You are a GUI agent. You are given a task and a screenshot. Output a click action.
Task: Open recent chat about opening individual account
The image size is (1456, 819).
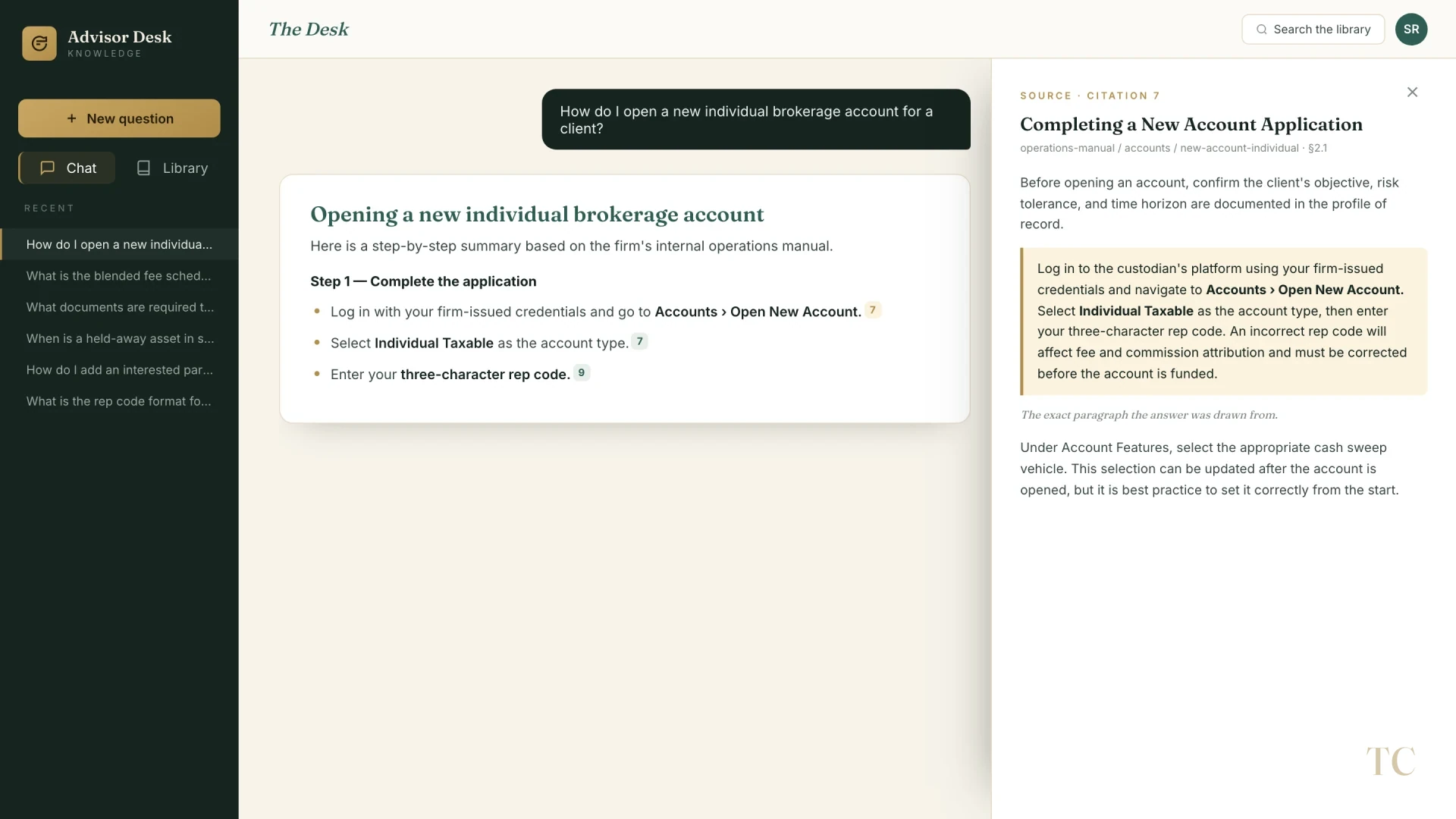coord(119,244)
